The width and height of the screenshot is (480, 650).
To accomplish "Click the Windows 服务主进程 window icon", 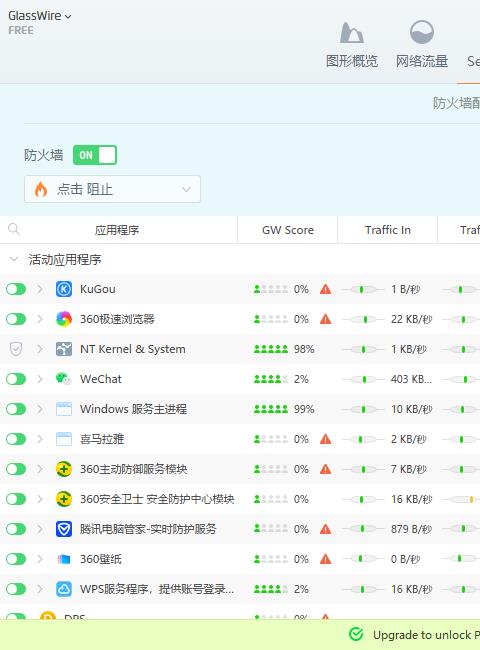I will 64,409.
